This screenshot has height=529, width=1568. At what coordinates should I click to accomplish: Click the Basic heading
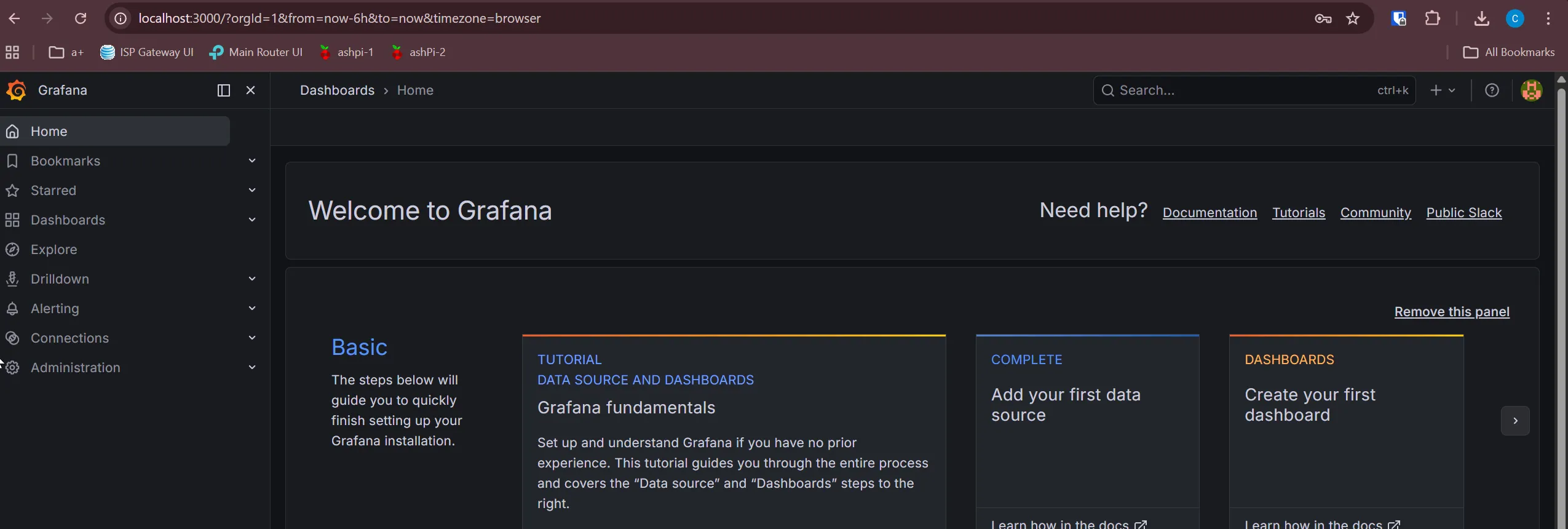pos(359,348)
